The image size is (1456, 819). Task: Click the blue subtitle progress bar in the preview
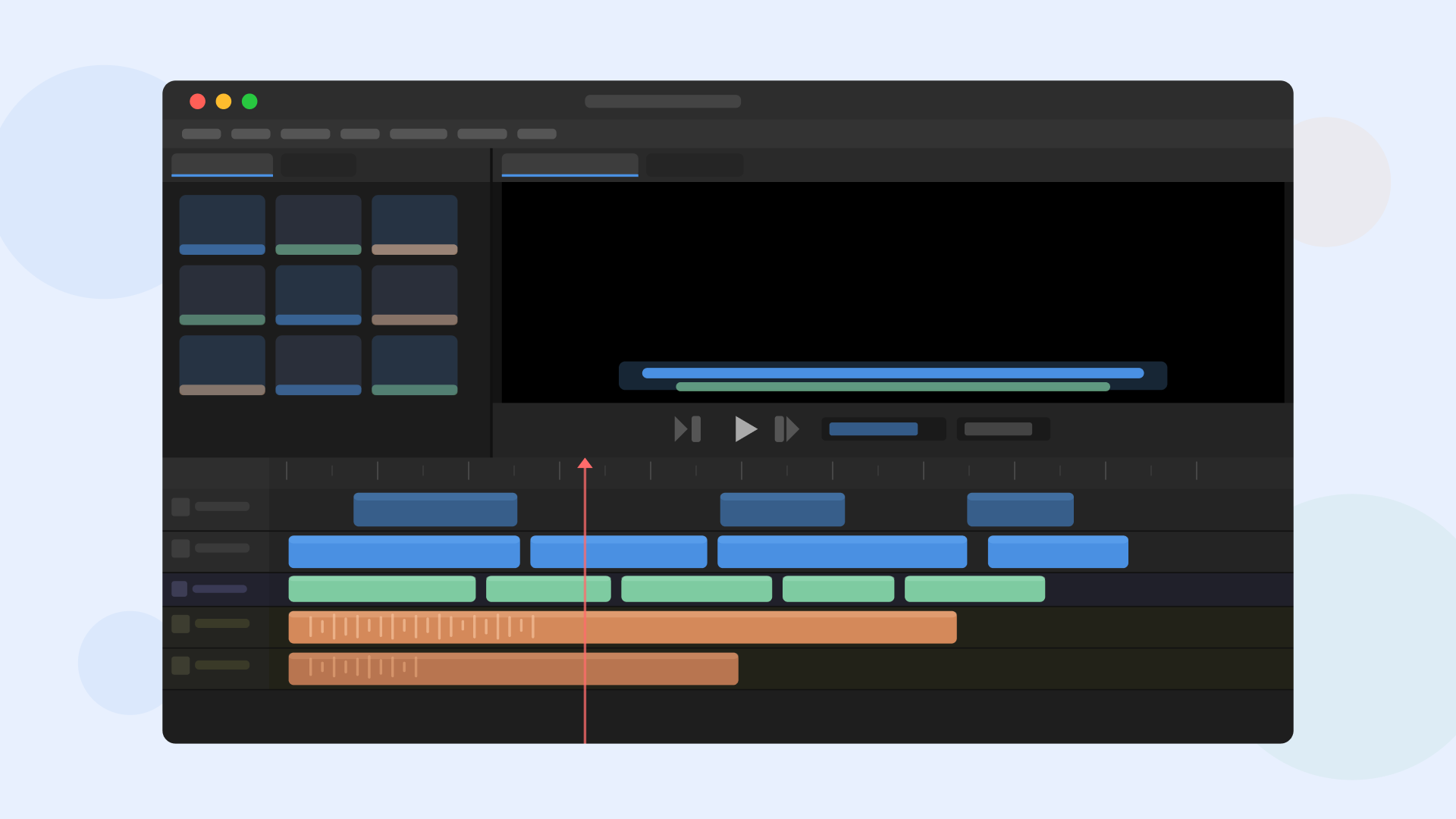click(x=893, y=373)
